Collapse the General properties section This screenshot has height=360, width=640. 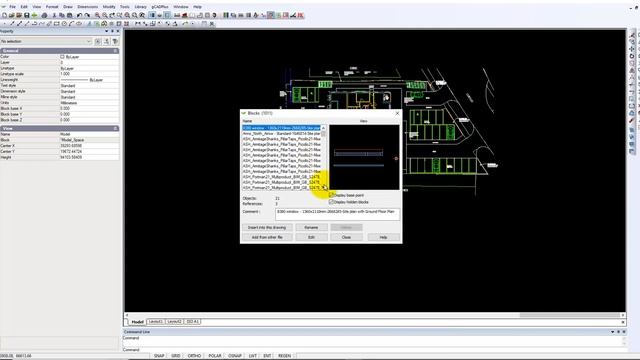coord(116,51)
